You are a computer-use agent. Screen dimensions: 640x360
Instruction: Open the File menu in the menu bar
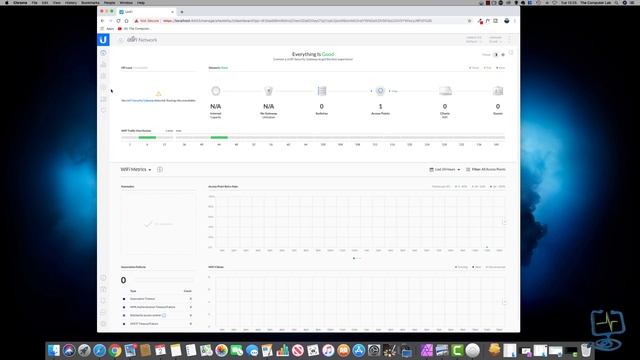pyautogui.click(x=35, y=2)
